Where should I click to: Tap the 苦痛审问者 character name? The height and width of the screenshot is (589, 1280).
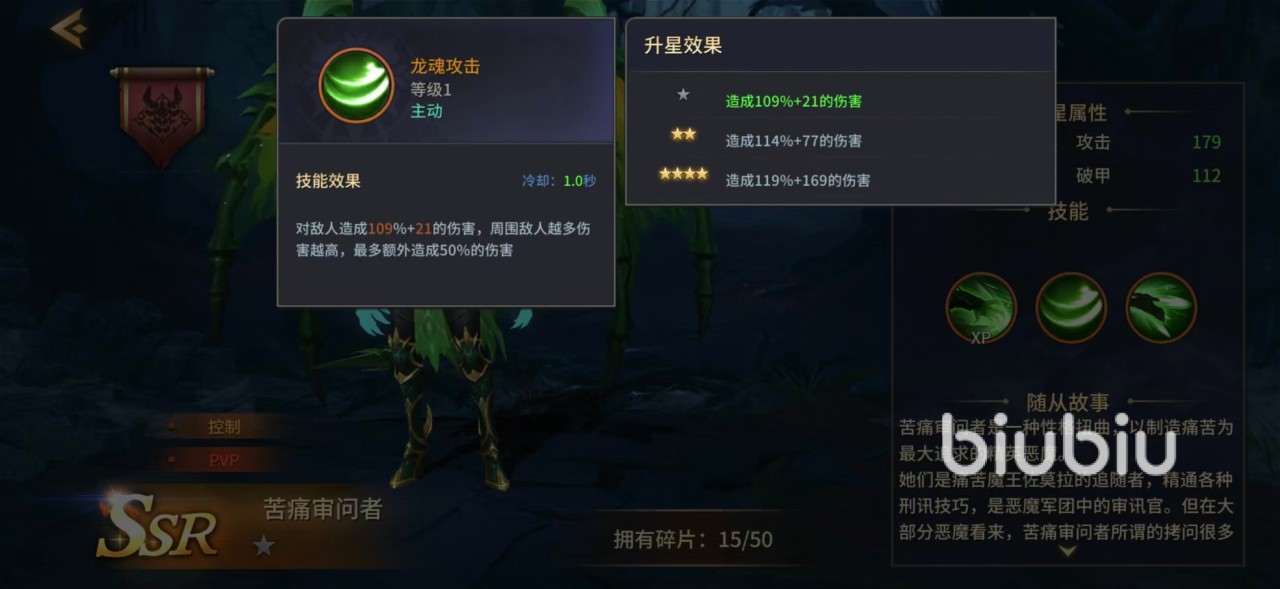pyautogui.click(x=323, y=509)
